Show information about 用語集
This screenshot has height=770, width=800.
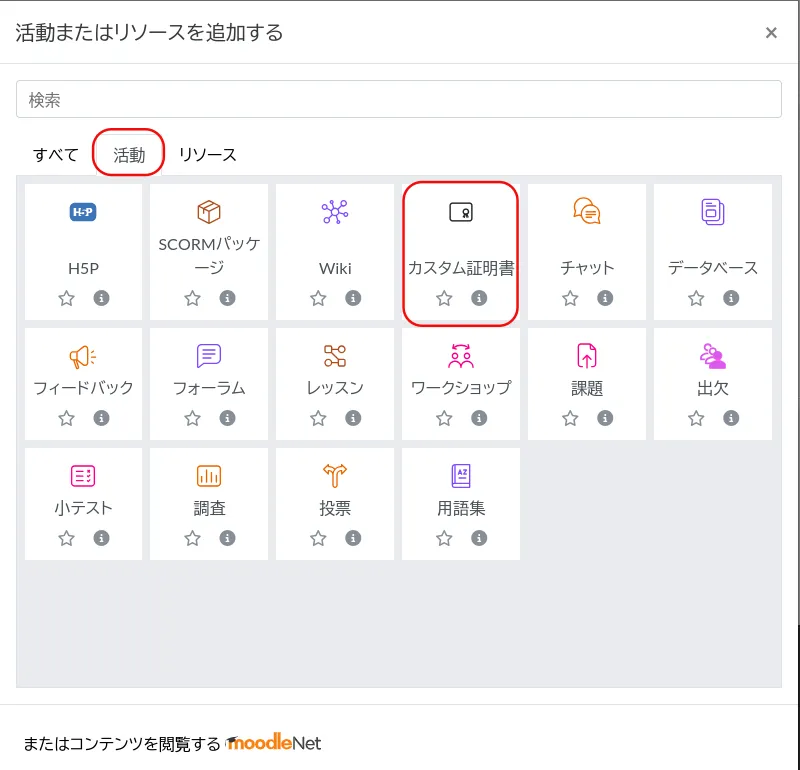(479, 538)
